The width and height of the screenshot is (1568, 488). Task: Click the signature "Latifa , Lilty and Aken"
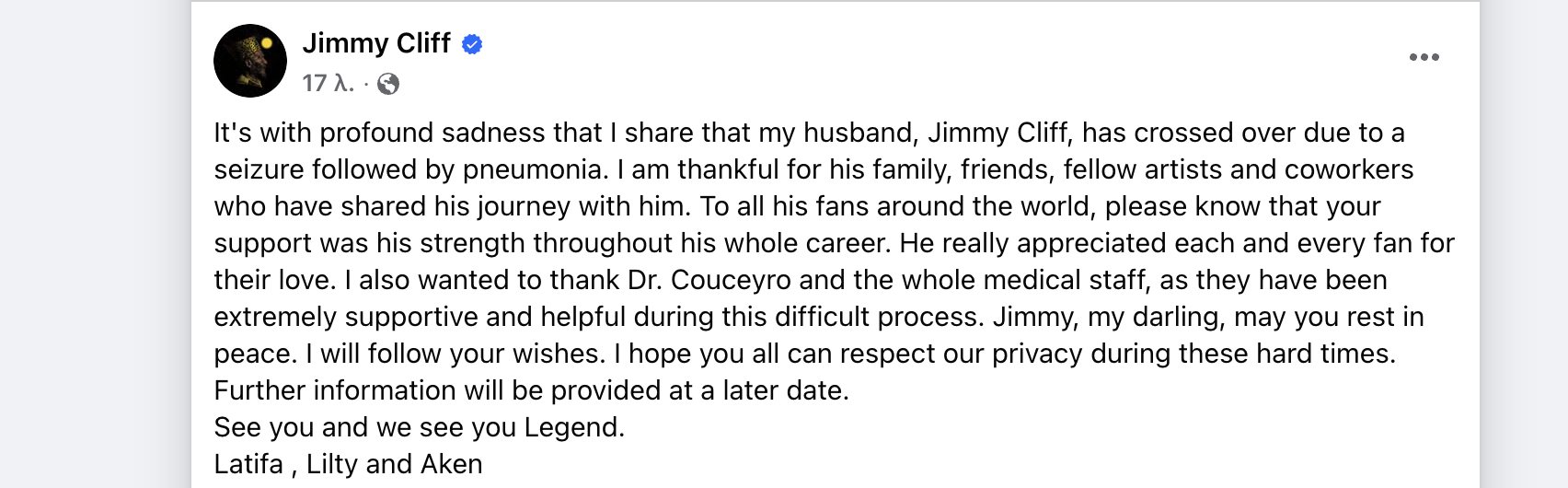point(348,464)
